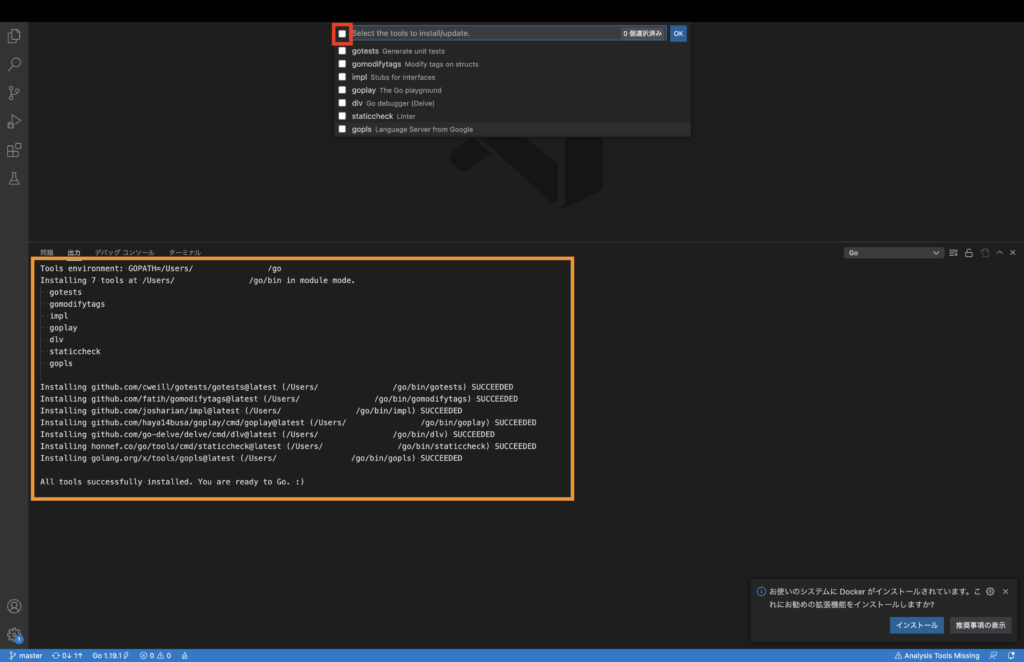Open the Go output channel dropdown
Image resolution: width=1024 pixels, height=662 pixels.
click(893, 253)
